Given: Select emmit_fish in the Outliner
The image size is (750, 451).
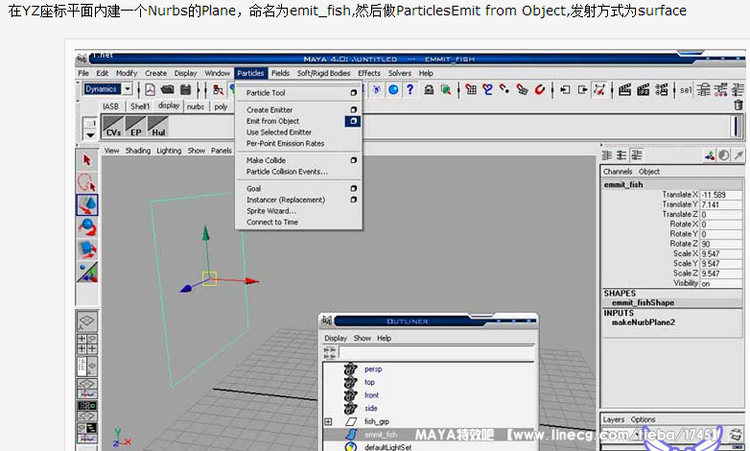Looking at the screenshot, I should pos(381,435).
